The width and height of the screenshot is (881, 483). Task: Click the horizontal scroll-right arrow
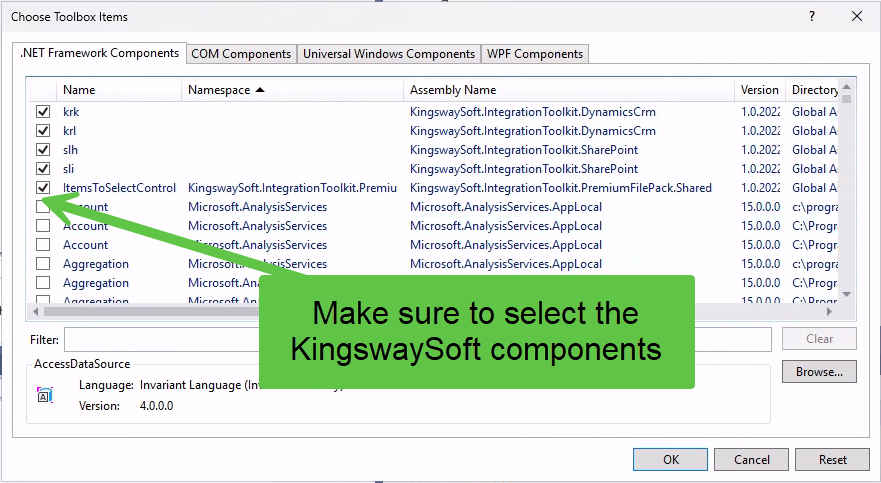click(829, 311)
